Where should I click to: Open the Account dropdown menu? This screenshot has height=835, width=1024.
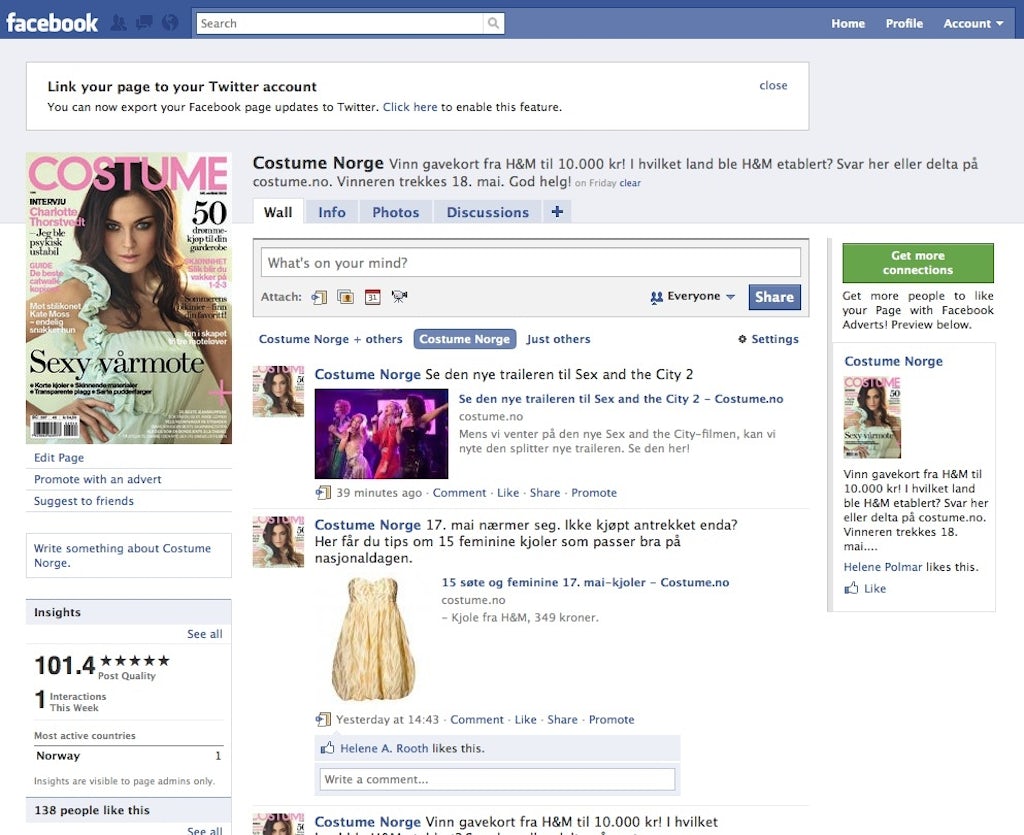973,24
